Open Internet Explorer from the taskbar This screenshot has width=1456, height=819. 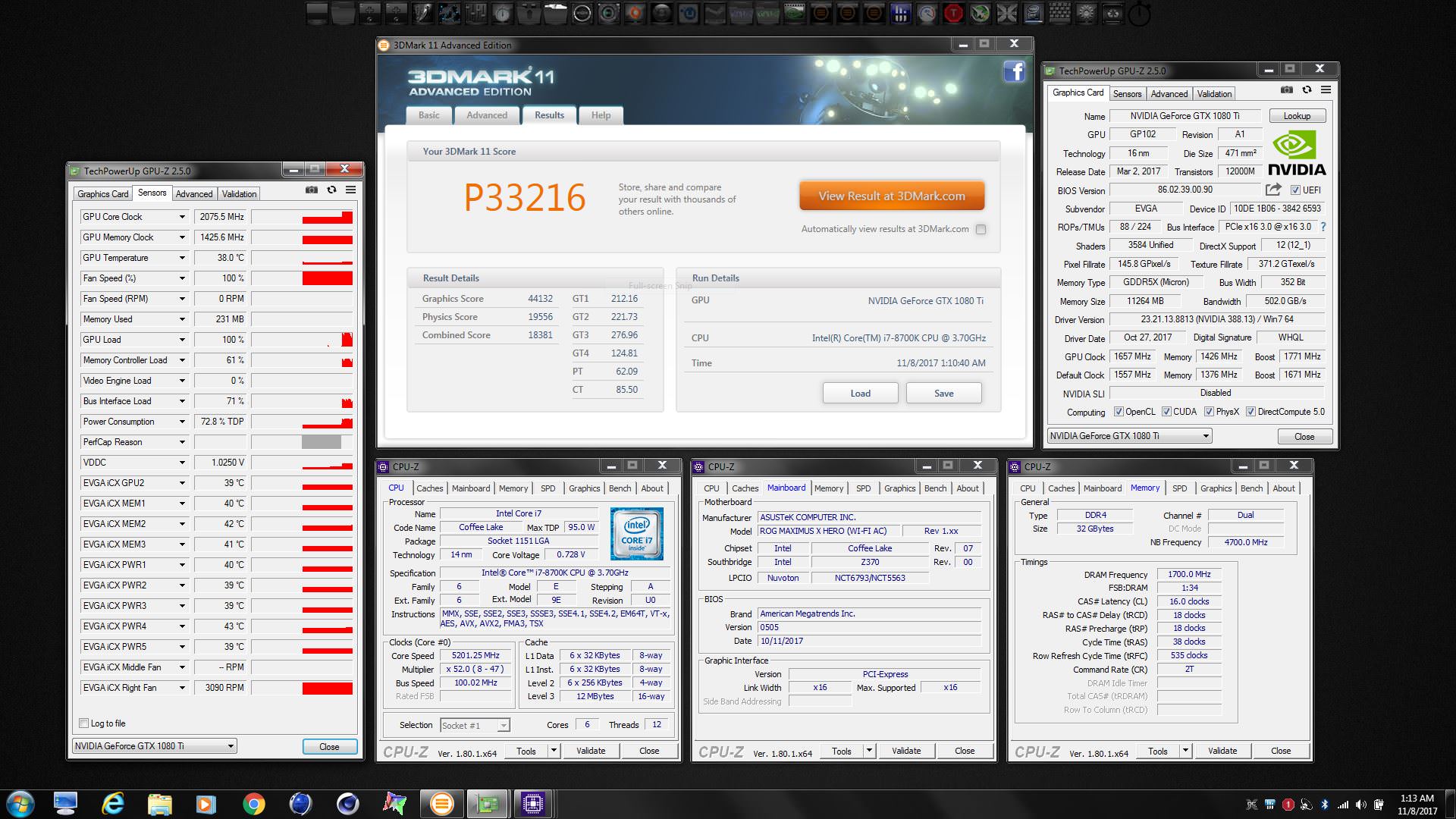(x=113, y=804)
